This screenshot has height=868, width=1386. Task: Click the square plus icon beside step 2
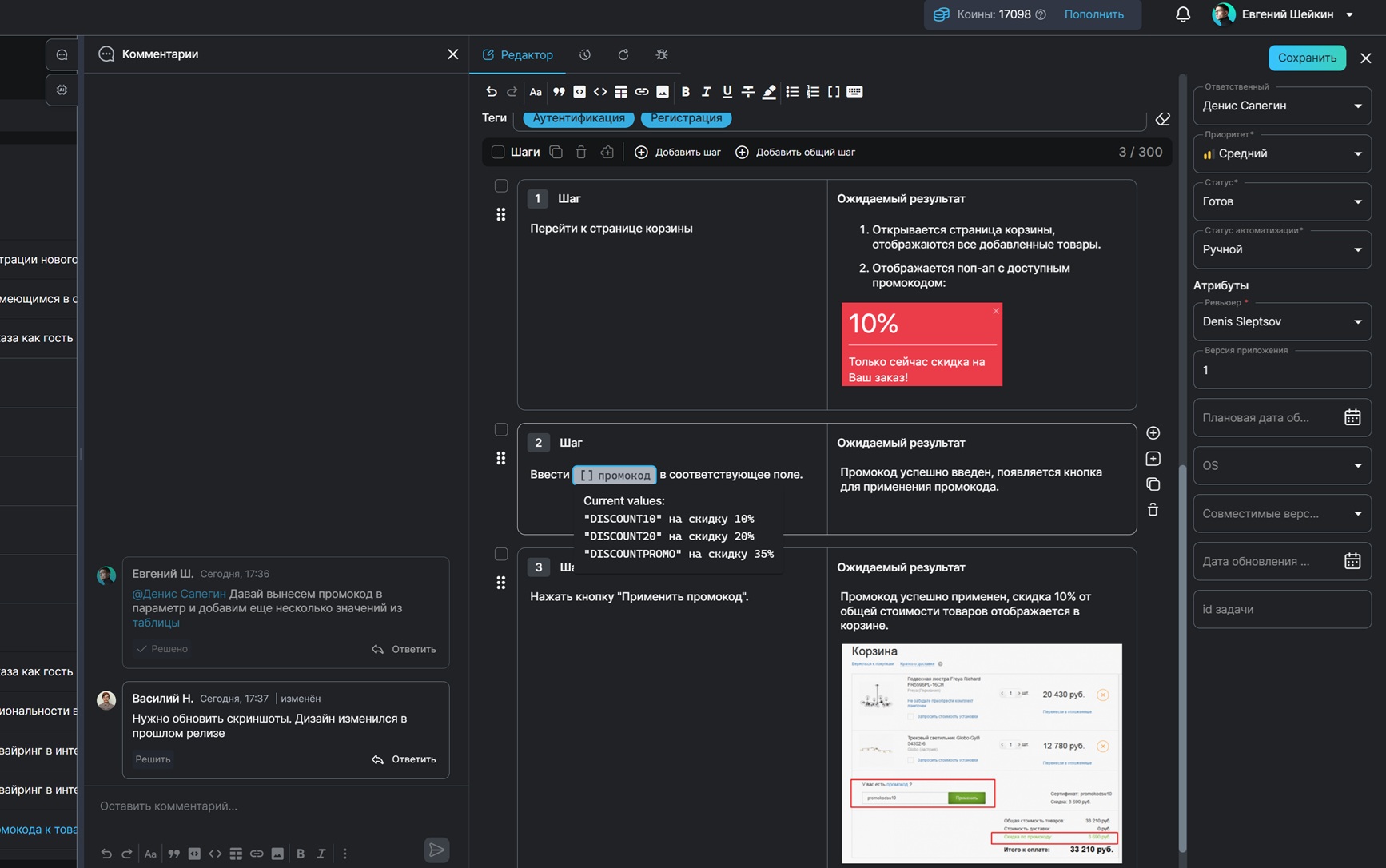click(x=1153, y=459)
